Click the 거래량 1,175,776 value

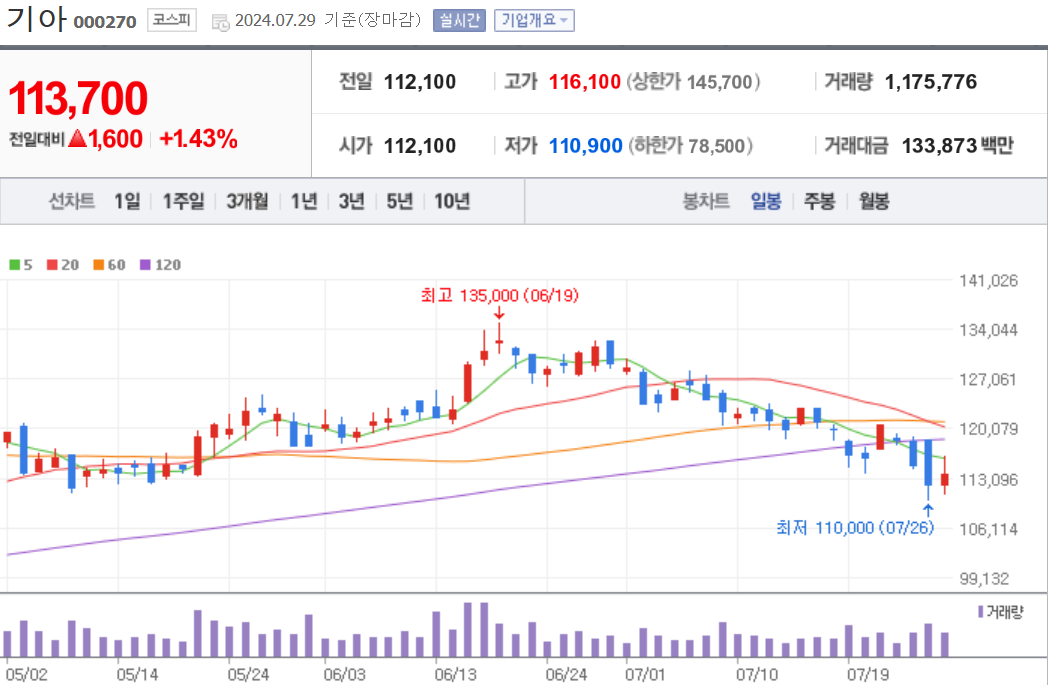point(930,82)
